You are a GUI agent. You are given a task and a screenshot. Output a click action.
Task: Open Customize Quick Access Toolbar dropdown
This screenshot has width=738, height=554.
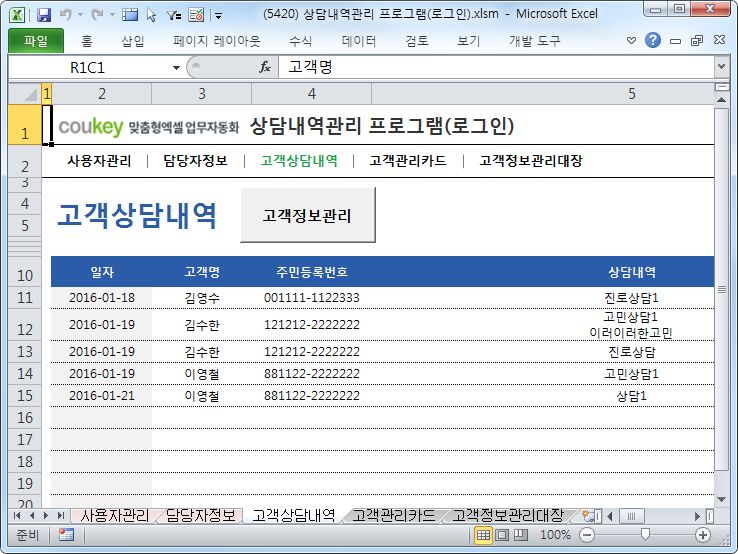coord(218,16)
